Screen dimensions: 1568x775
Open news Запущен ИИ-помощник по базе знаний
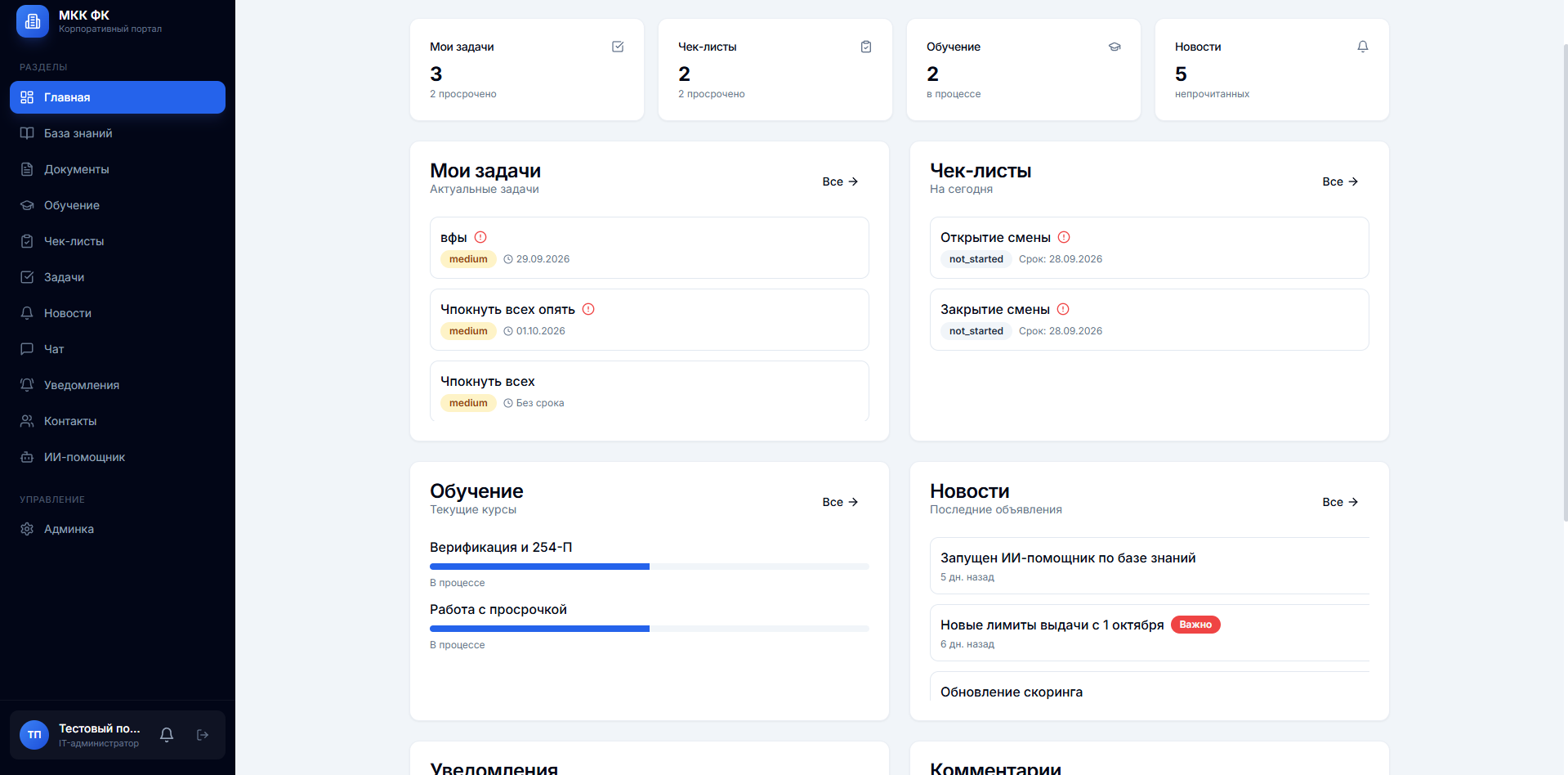[1149, 566]
